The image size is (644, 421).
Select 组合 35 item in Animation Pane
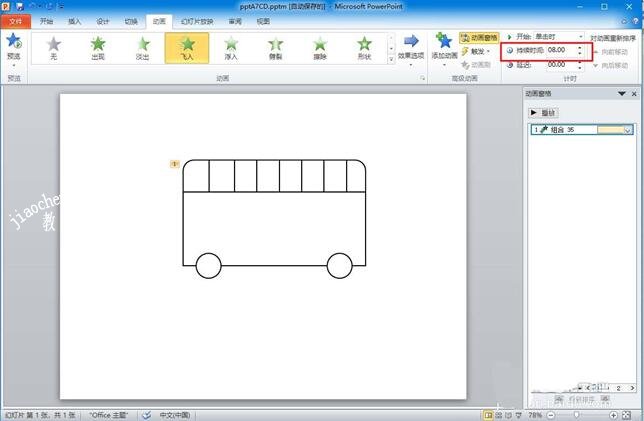(582, 130)
